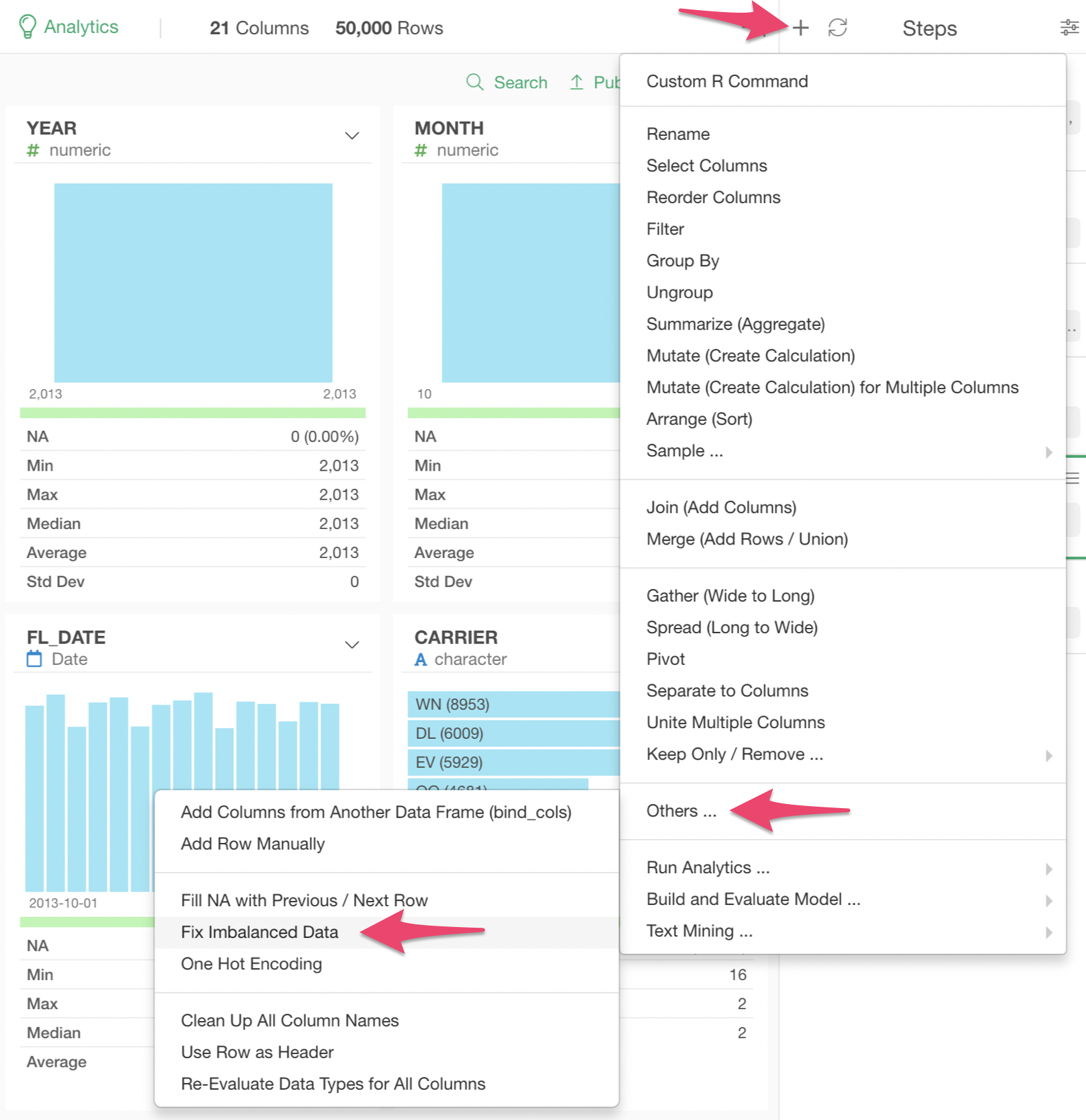Select Fix Imbalanced Data menu item

coord(259,932)
